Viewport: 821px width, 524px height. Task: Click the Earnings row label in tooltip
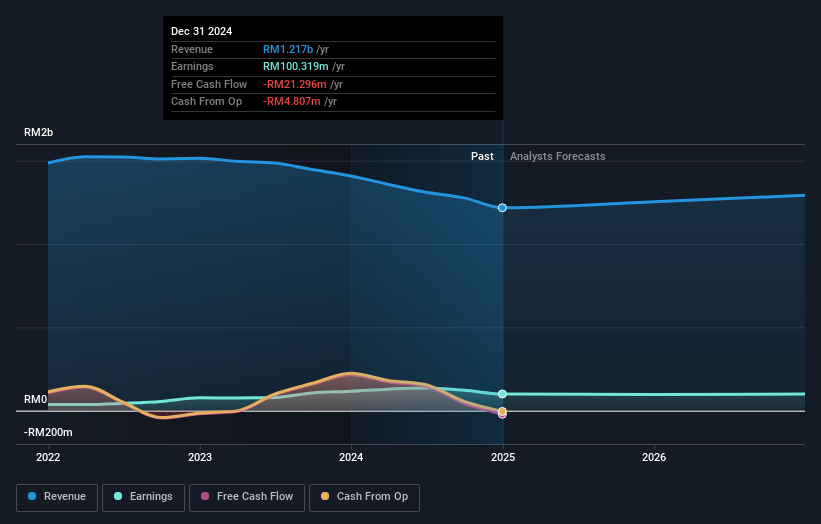coord(192,66)
